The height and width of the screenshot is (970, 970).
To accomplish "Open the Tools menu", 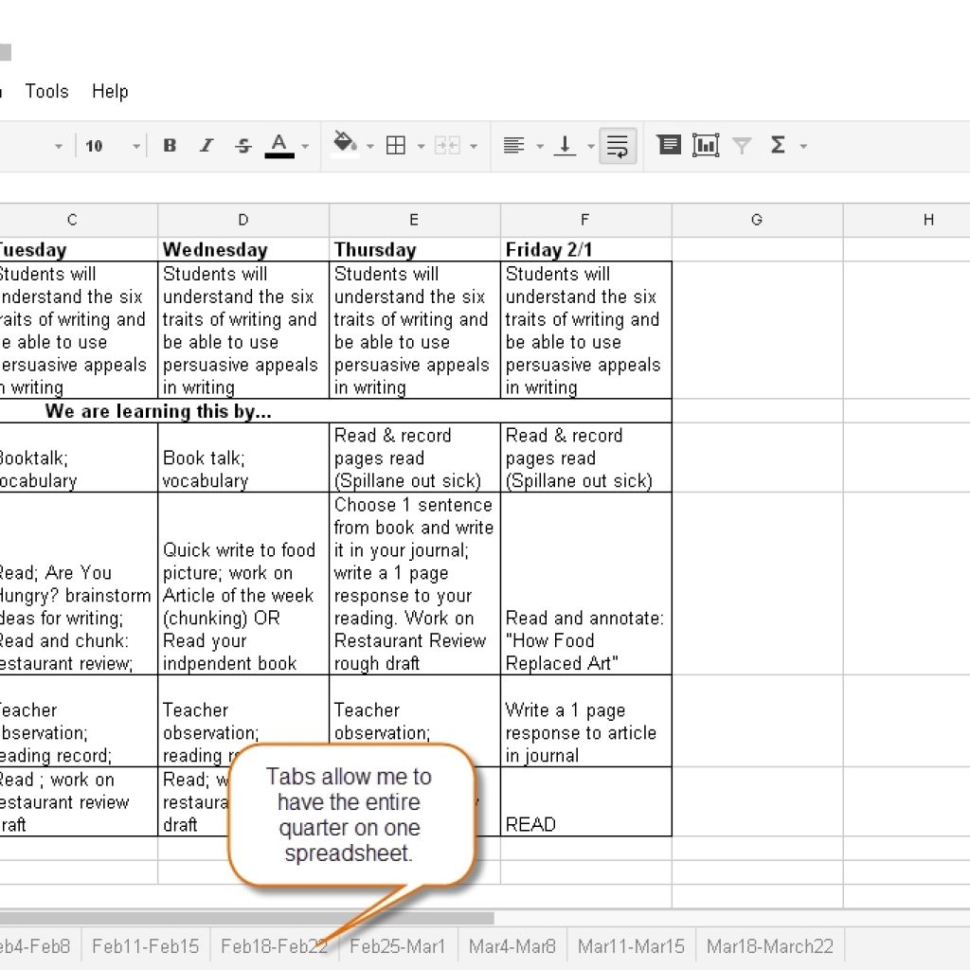I will click(x=46, y=92).
